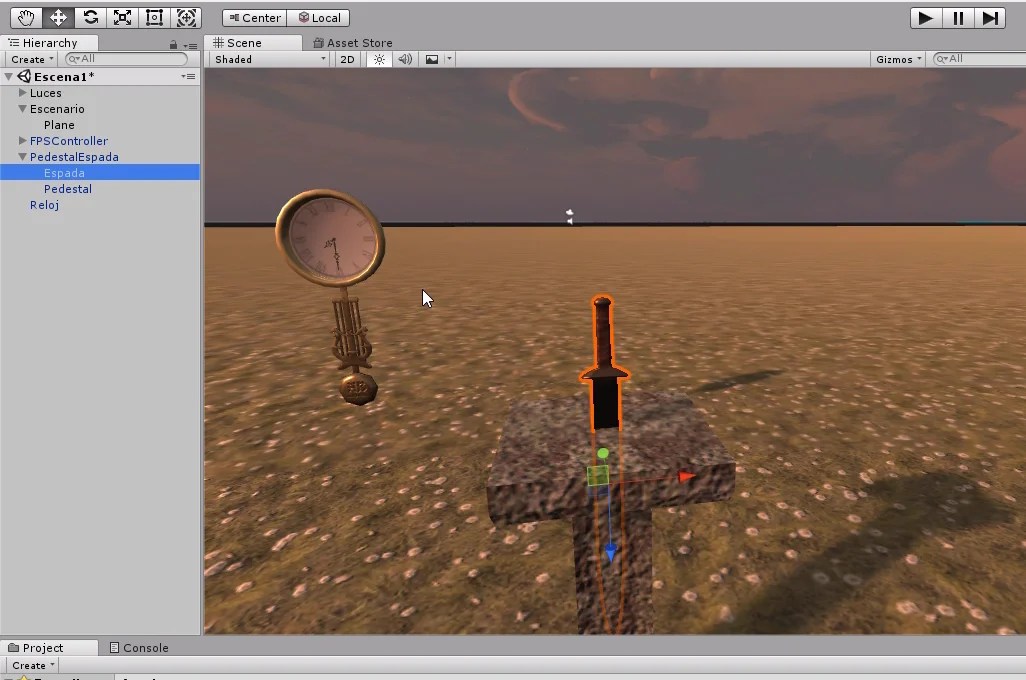Open the Shaded draw mode dropdown
Viewport: 1026px width, 680px height.
[x=268, y=59]
